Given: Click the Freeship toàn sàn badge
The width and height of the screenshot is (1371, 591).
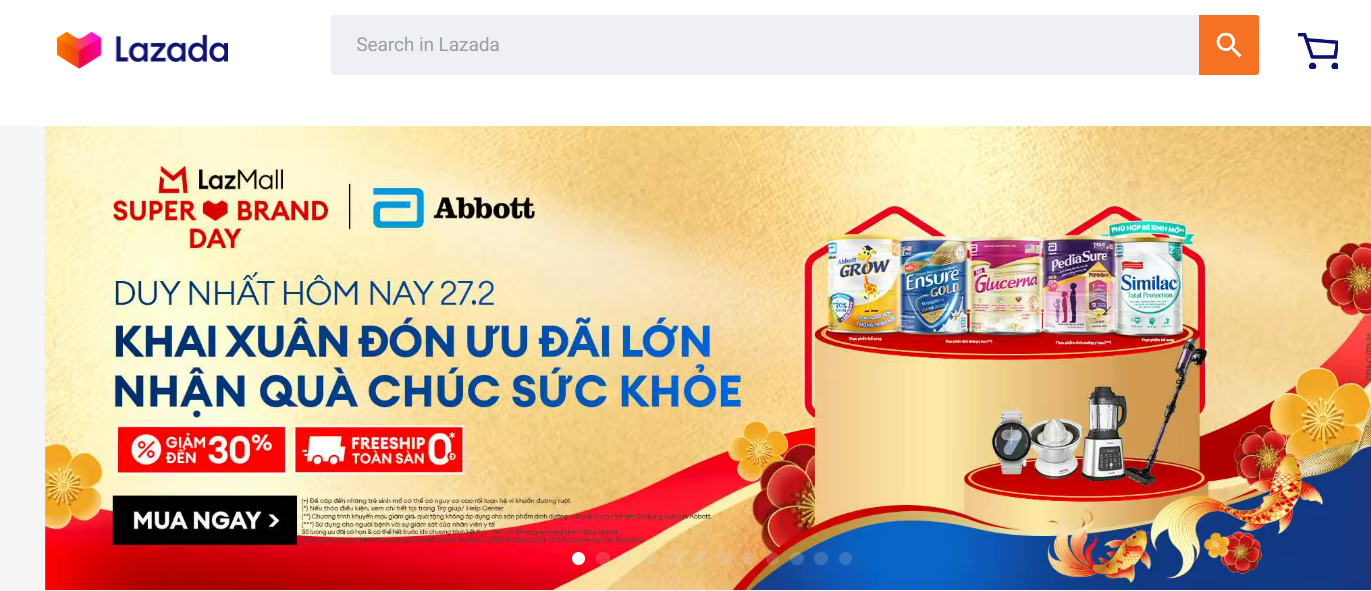Looking at the screenshot, I should pyautogui.click(x=379, y=450).
